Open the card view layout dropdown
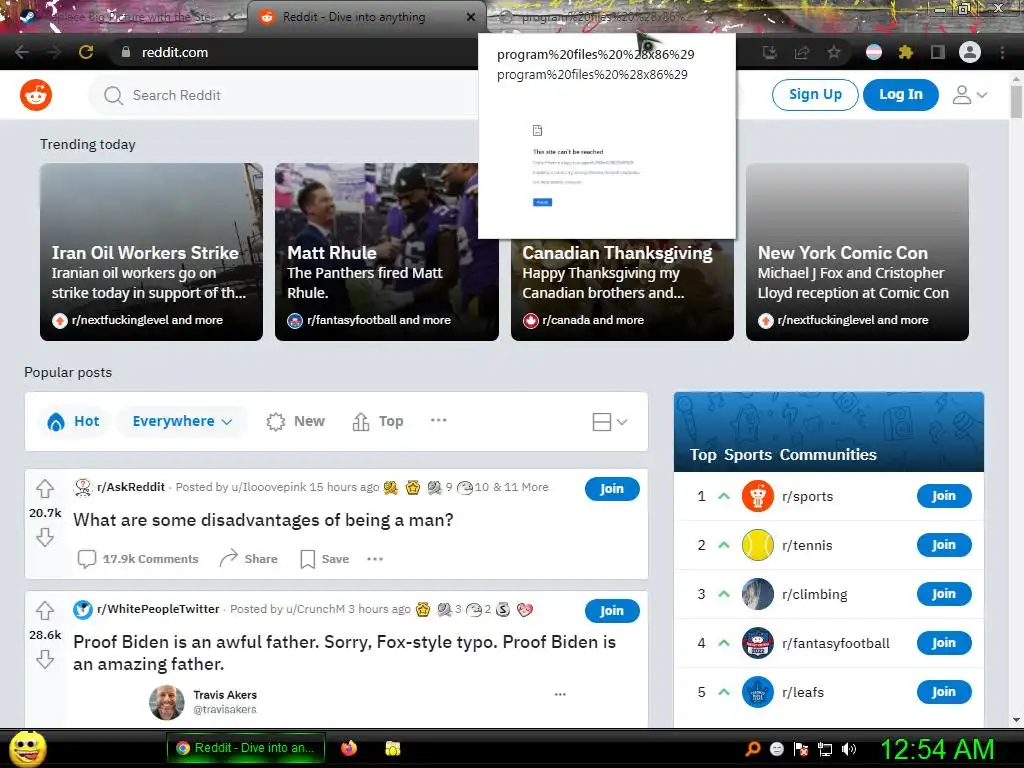This screenshot has height=768, width=1024. (610, 422)
